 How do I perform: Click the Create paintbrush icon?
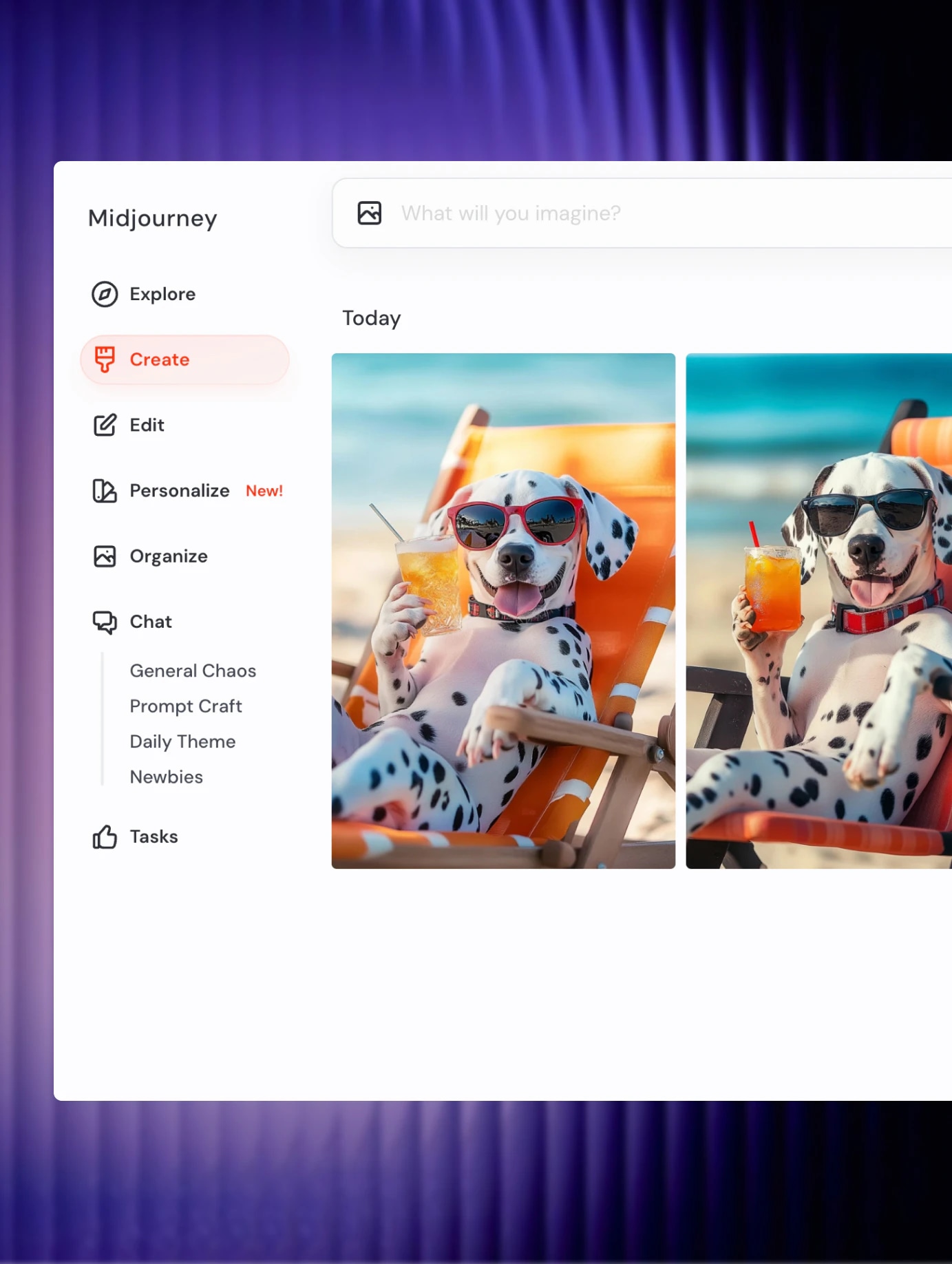coord(105,359)
